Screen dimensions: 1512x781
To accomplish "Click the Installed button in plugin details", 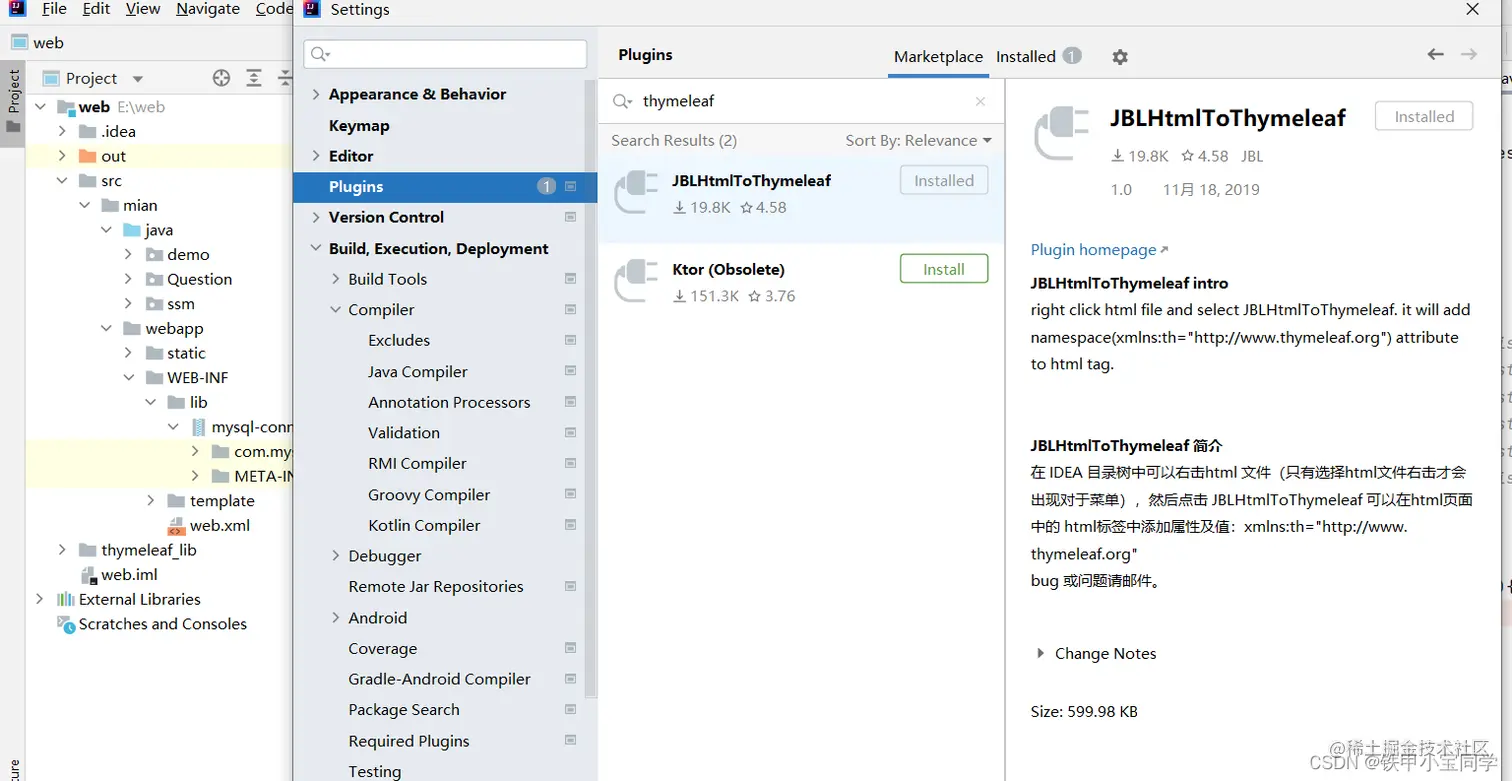I will click(1424, 116).
